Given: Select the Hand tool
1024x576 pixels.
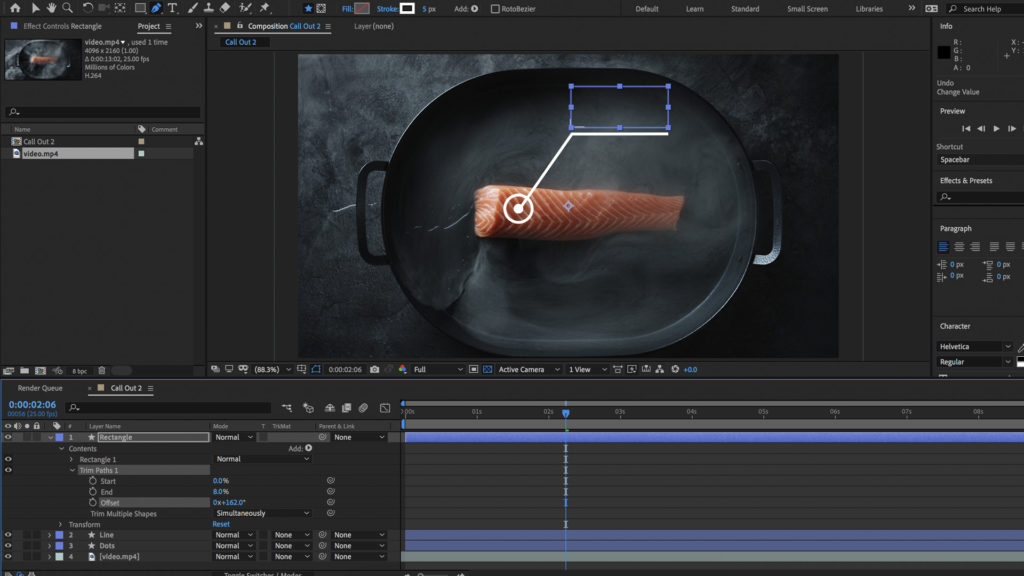Looking at the screenshot, I should click(x=51, y=8).
